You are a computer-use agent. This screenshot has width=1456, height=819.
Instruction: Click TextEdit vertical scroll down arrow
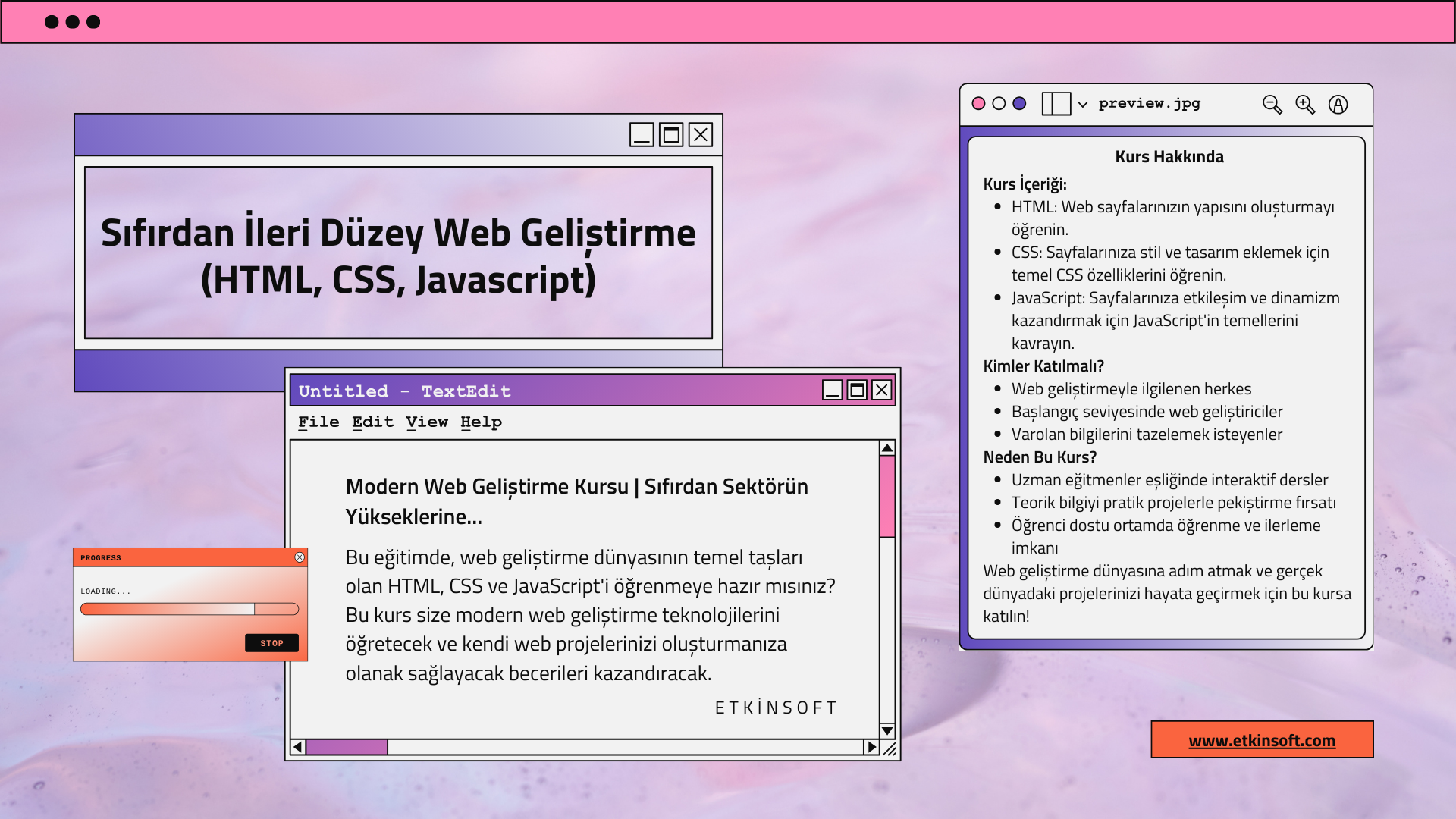click(887, 731)
